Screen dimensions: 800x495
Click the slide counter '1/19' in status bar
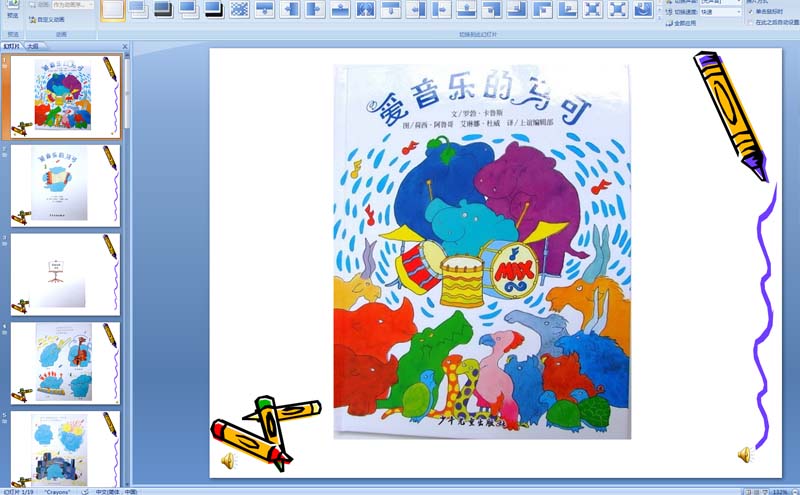click(x=20, y=492)
